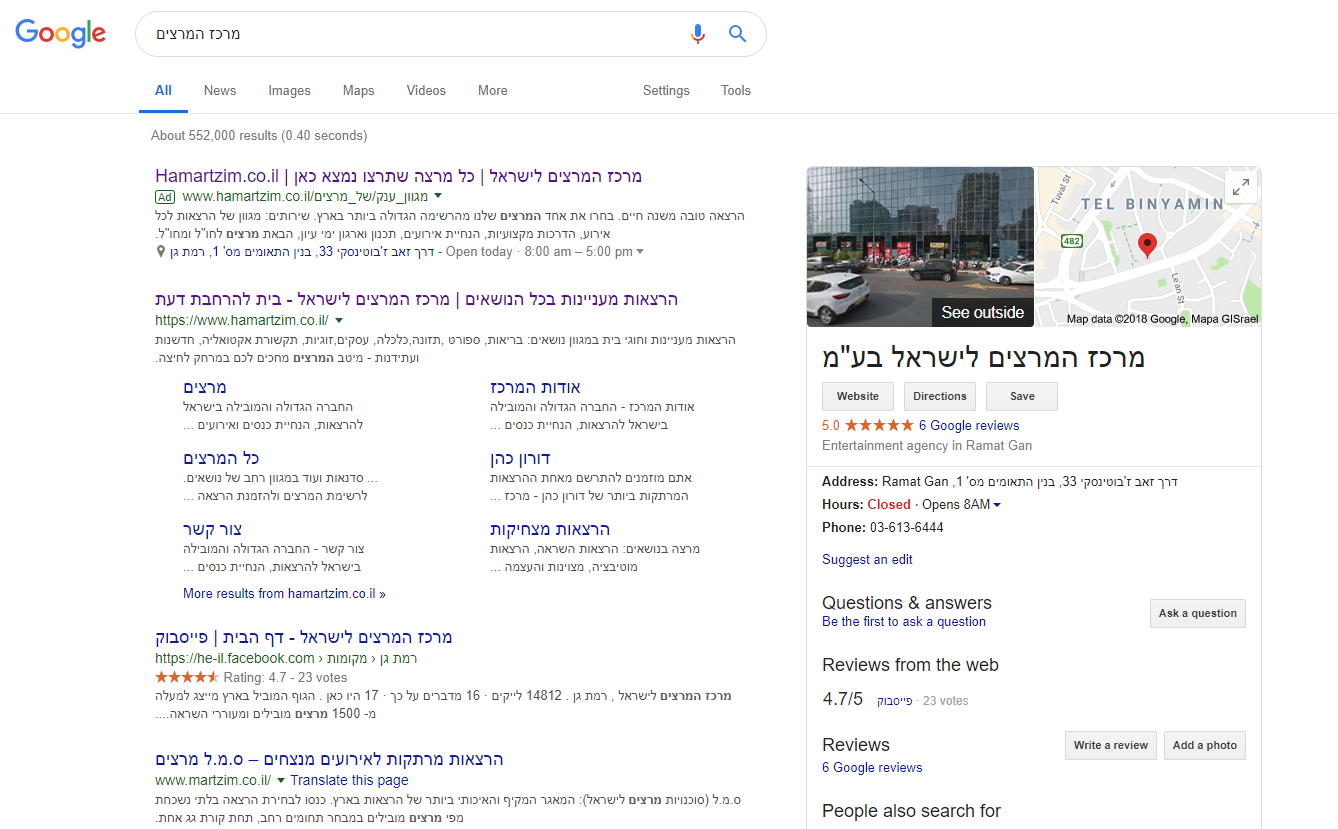Click the five-star rating in knowledge panel
This screenshot has height=829, width=1338.
(x=879, y=425)
